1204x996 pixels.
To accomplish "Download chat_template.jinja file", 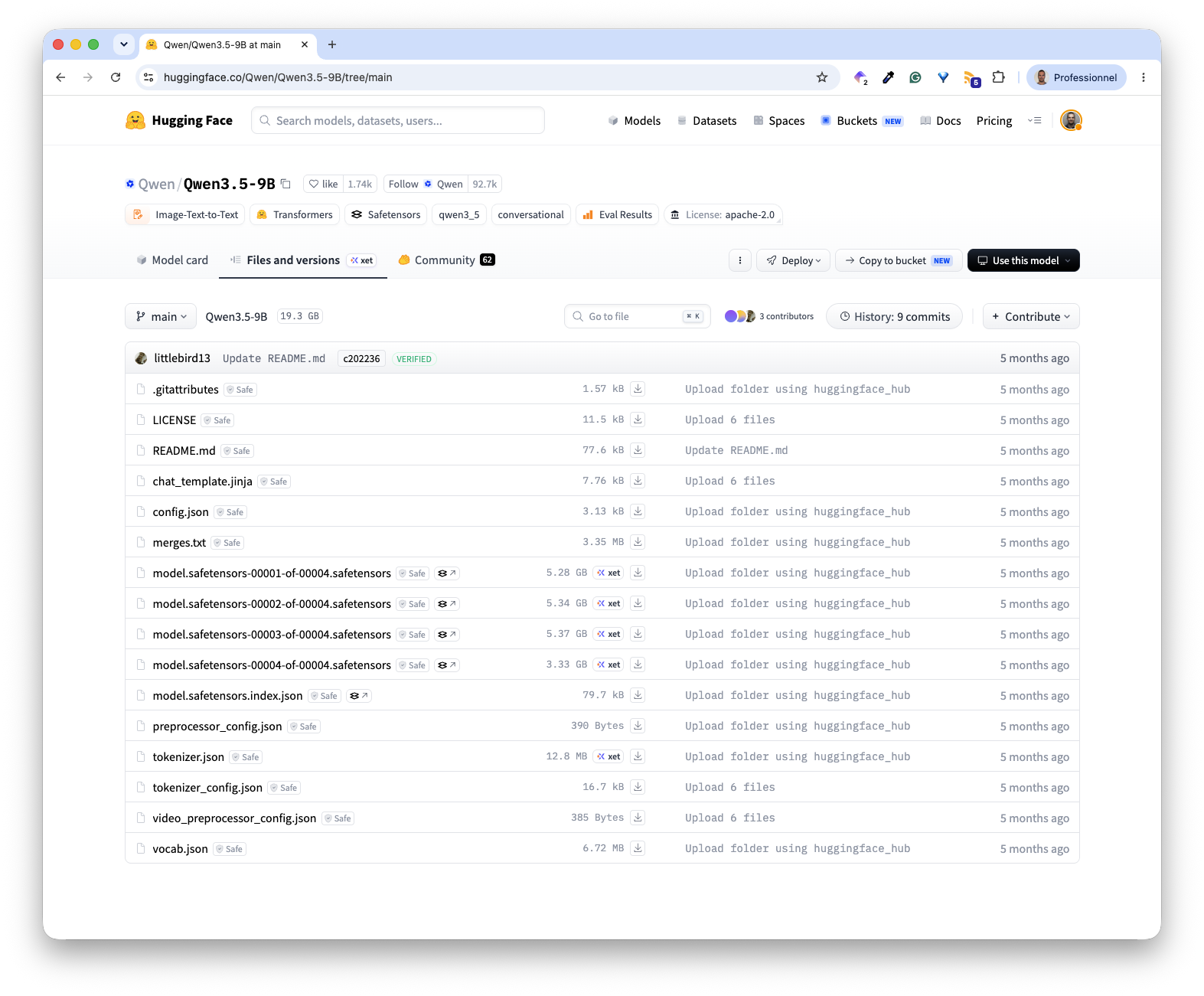I will (638, 481).
